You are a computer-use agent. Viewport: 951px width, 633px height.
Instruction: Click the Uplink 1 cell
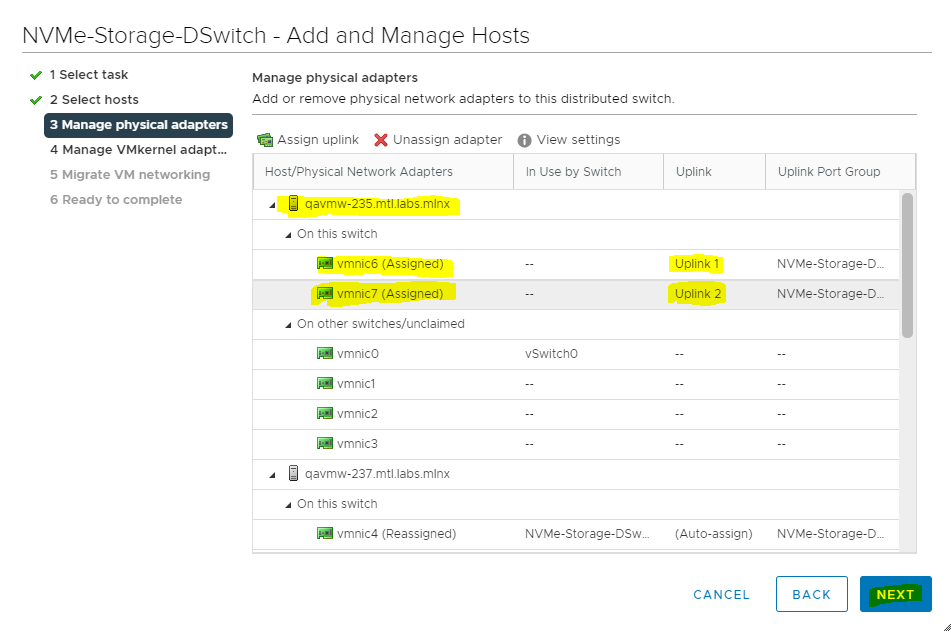696,264
